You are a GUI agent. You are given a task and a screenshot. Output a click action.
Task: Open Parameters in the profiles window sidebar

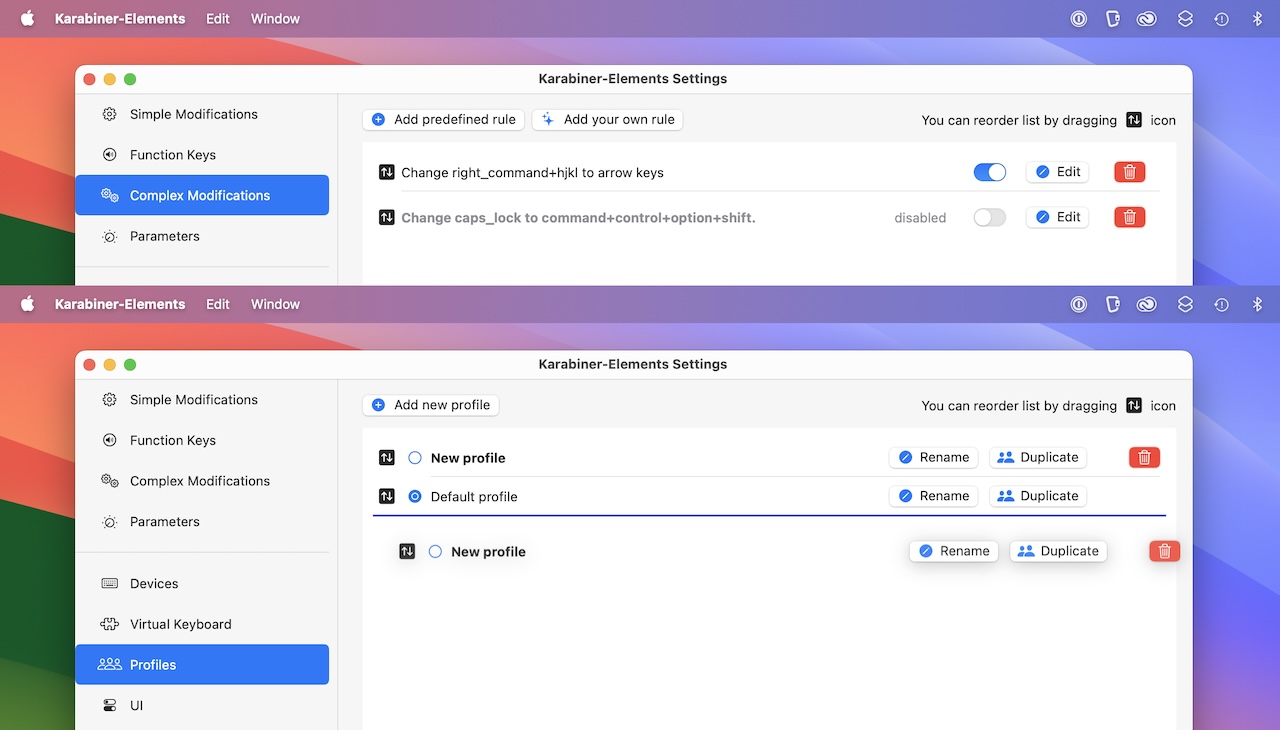click(x=202, y=521)
